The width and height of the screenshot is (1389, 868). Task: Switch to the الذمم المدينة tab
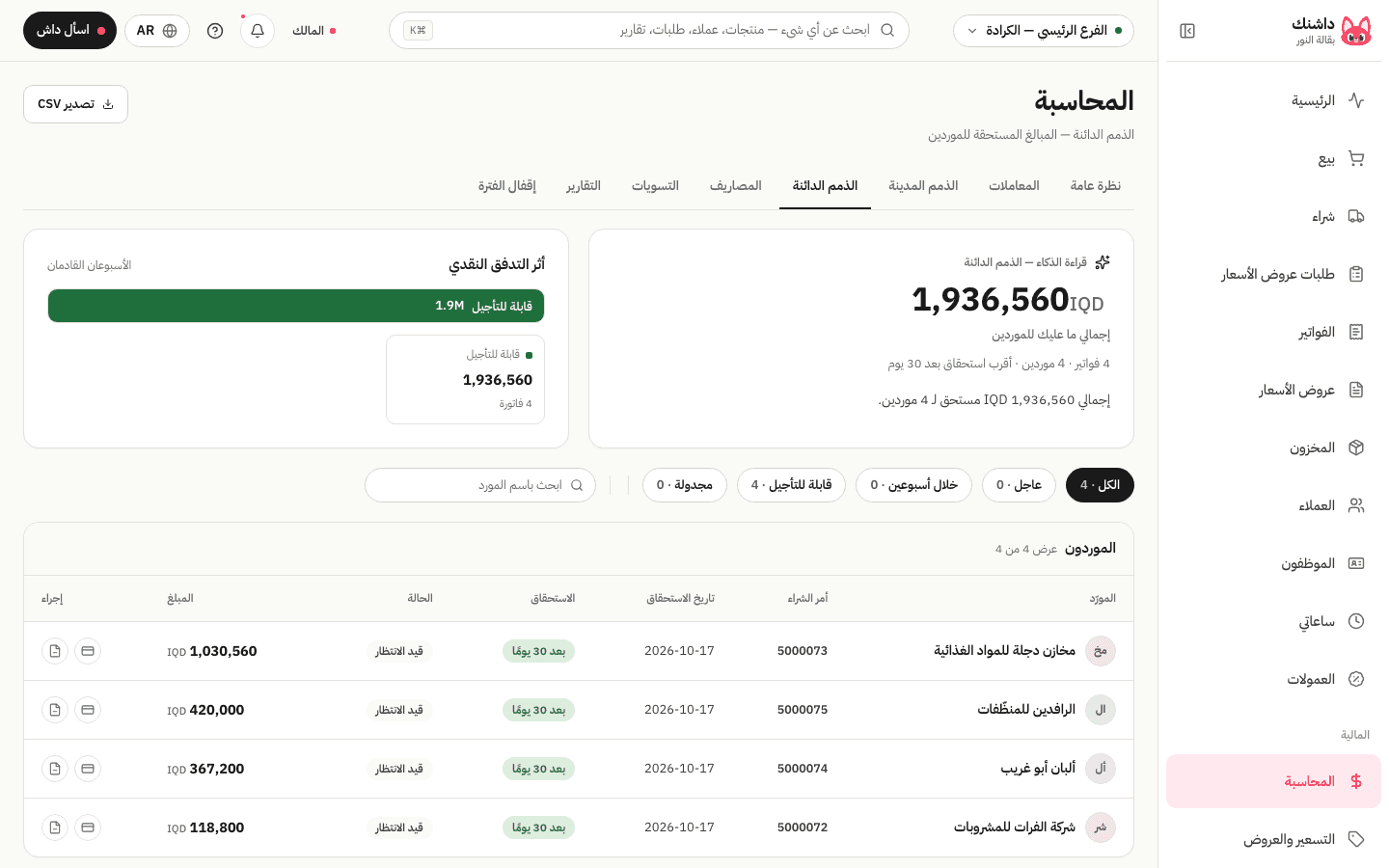click(x=923, y=185)
